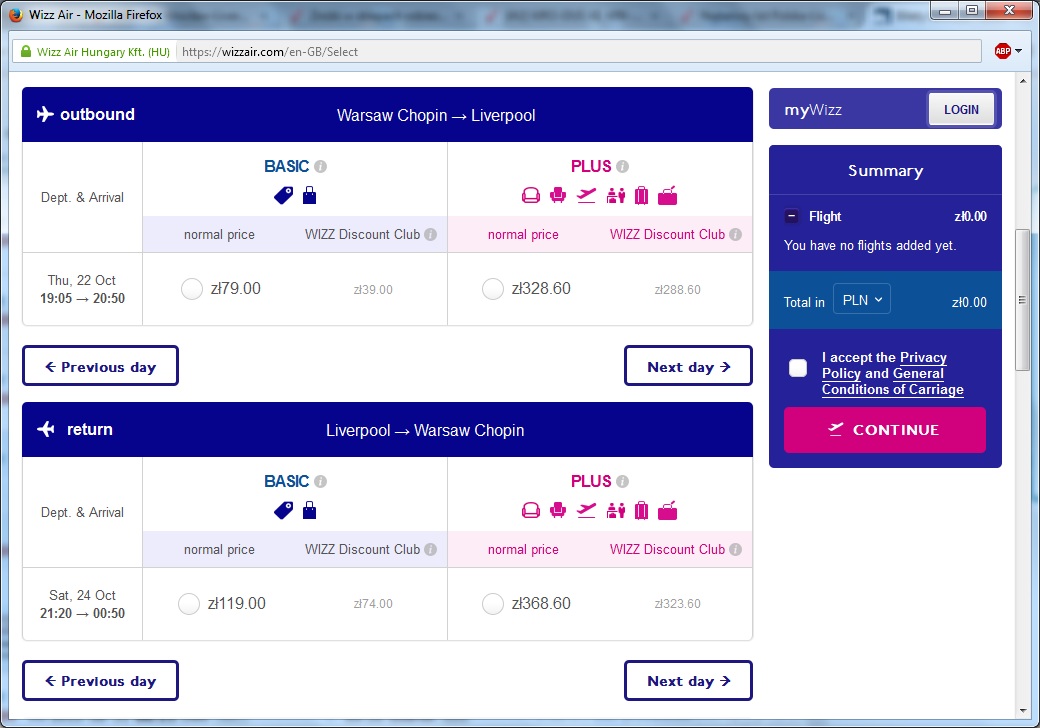1040x728 pixels.
Task: Click outbound PLUS checked suitcase icon
Action: [x=641, y=196]
